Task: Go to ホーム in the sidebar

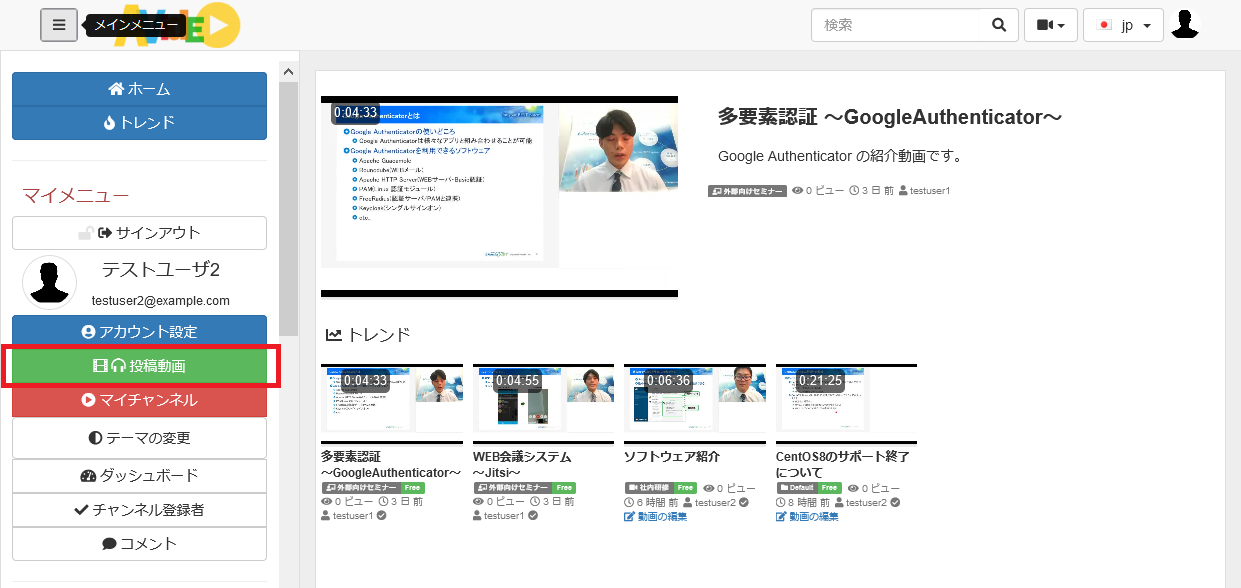Action: click(139, 89)
